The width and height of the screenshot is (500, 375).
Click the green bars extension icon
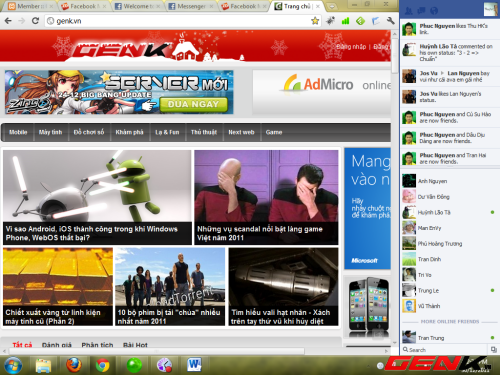(x=345, y=21)
